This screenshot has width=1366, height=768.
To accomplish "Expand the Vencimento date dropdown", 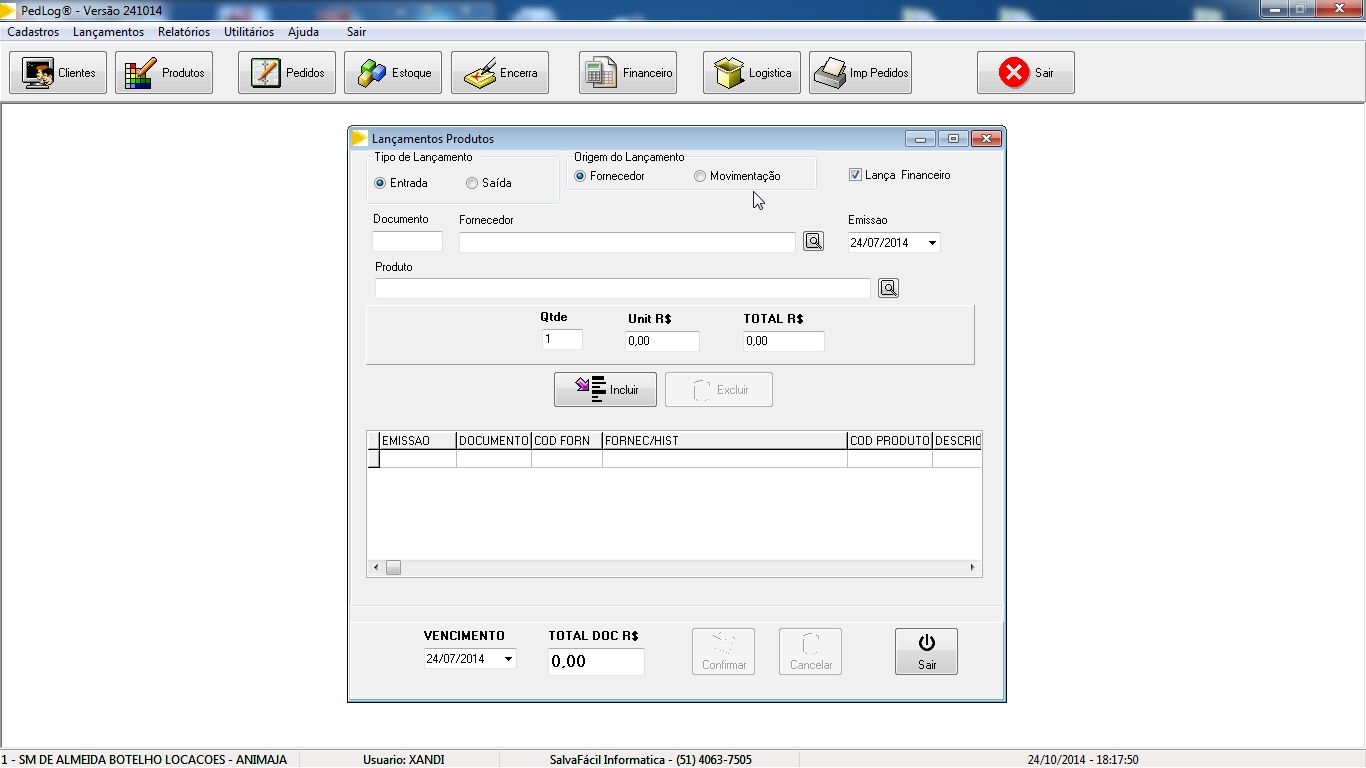I will (508, 659).
